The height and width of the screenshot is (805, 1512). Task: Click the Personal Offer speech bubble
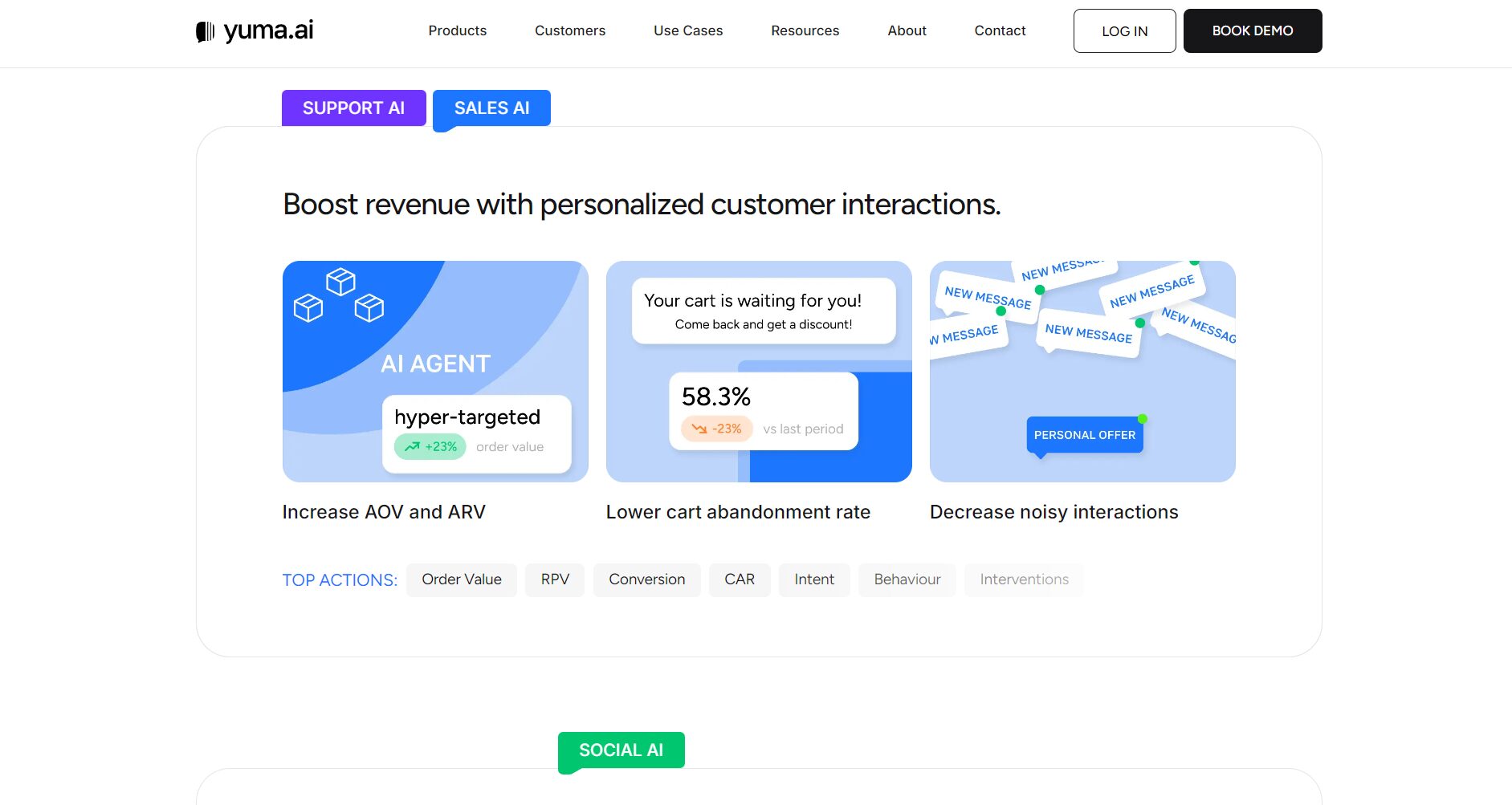1084,435
